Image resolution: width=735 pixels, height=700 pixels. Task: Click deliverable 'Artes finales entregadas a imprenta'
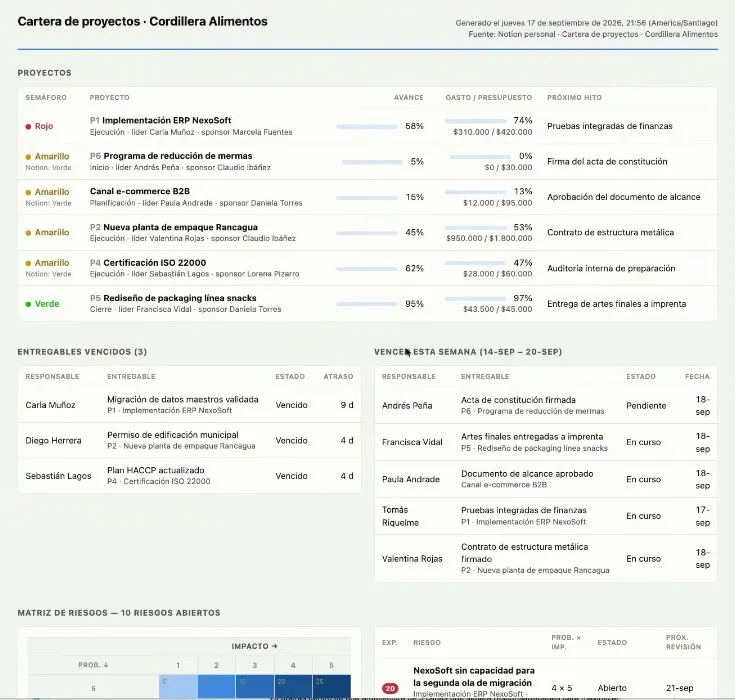click(532, 437)
